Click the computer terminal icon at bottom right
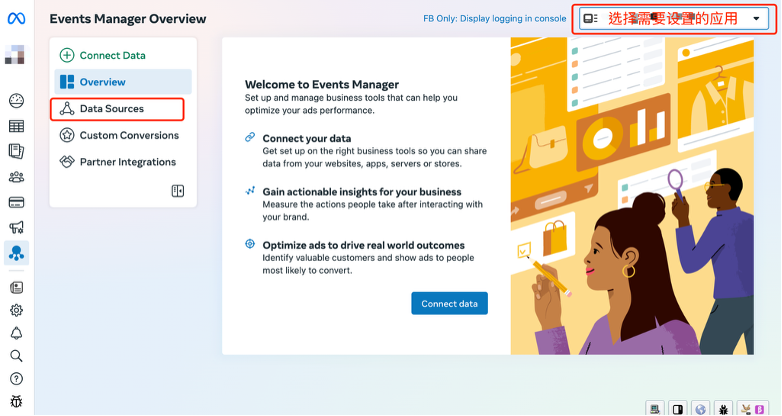Viewport: 782px width, 416px height. click(655, 409)
